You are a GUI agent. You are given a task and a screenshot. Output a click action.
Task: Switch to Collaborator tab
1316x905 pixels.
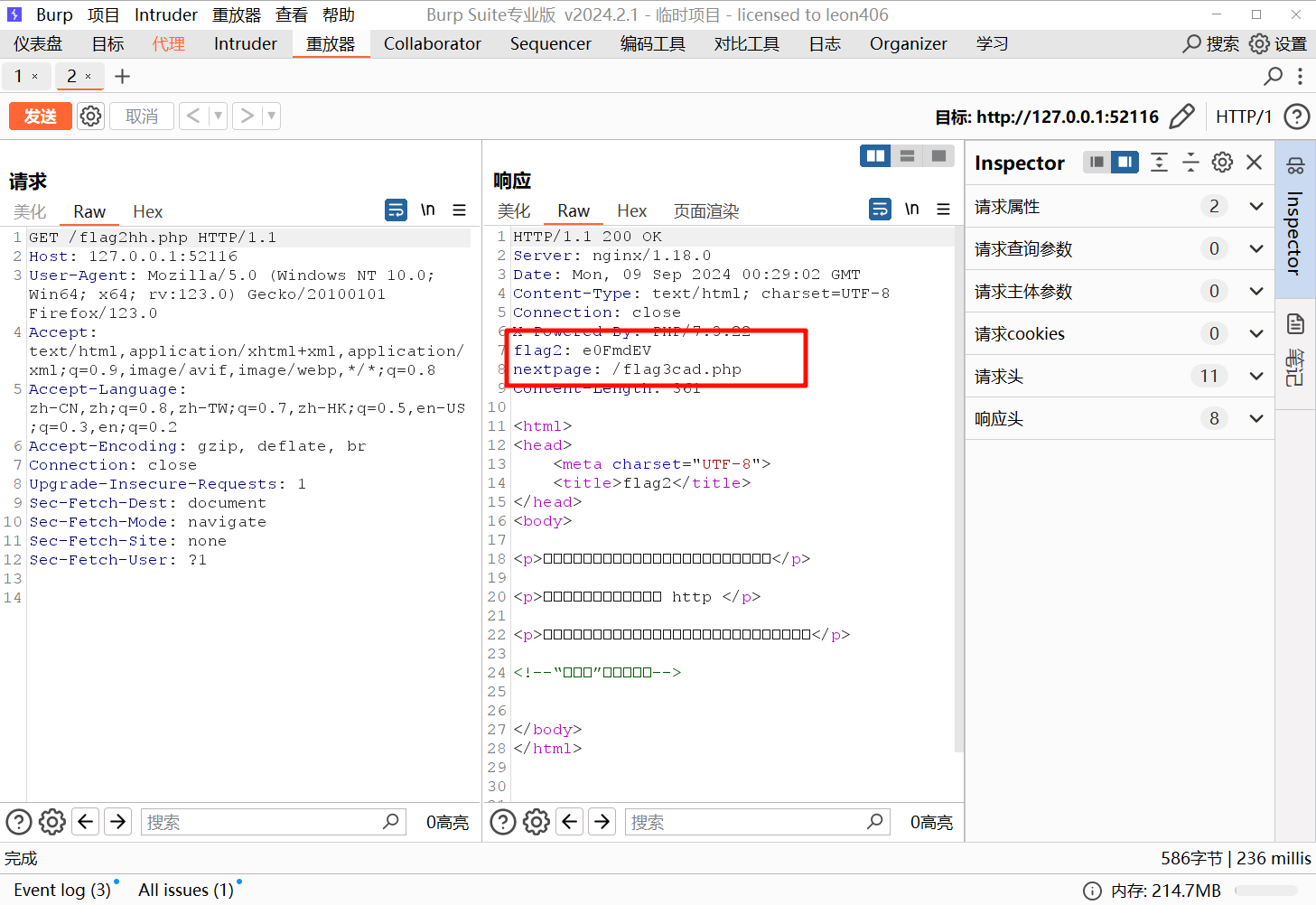click(433, 43)
